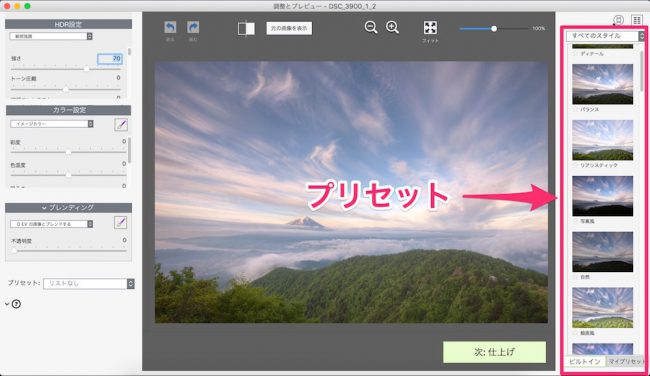Select the 自然 preset thumbnail
The image size is (650, 376).
[603, 252]
